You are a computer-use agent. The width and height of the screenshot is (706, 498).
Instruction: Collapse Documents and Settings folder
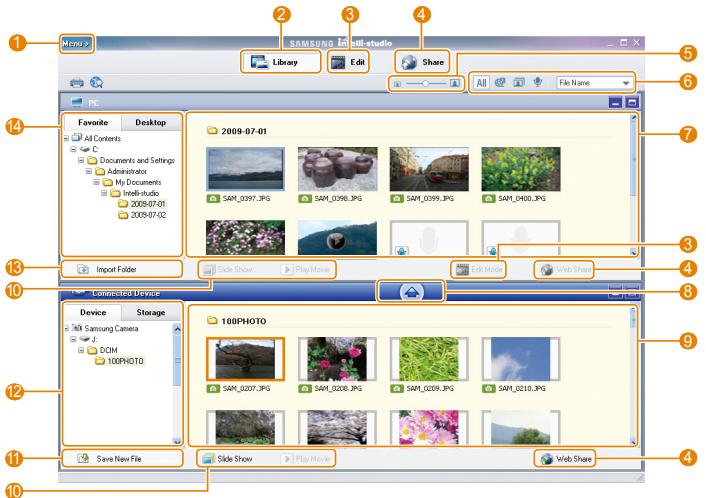coord(81,160)
